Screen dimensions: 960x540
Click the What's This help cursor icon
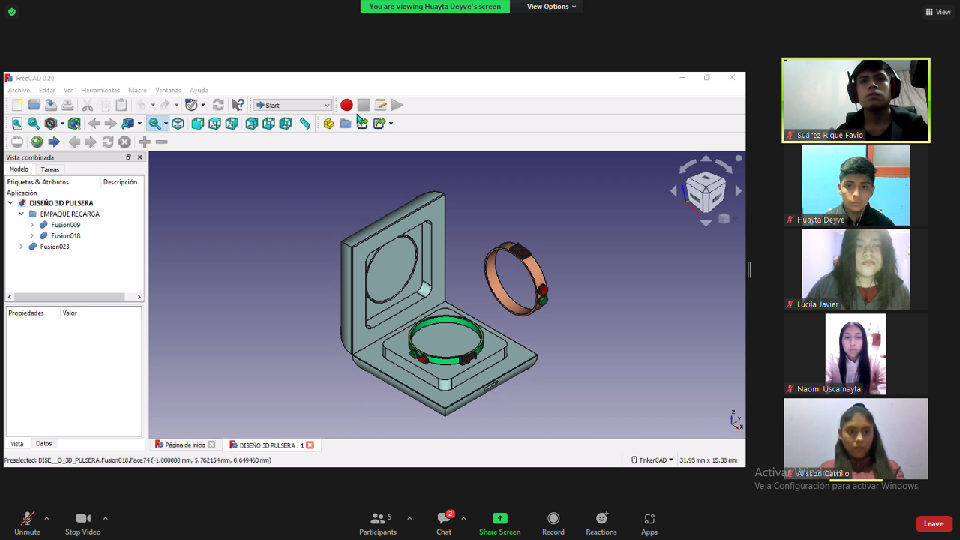click(x=238, y=105)
